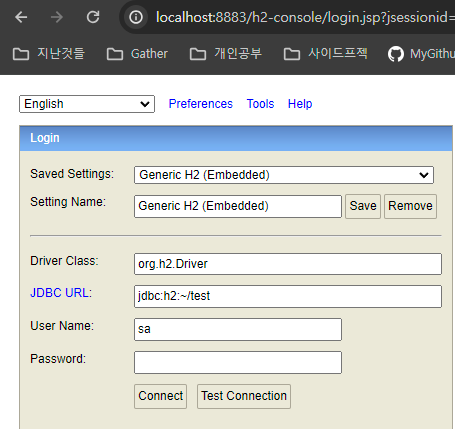This screenshot has width=455, height=429.
Task: Open the English language dropdown
Action: tap(87, 104)
